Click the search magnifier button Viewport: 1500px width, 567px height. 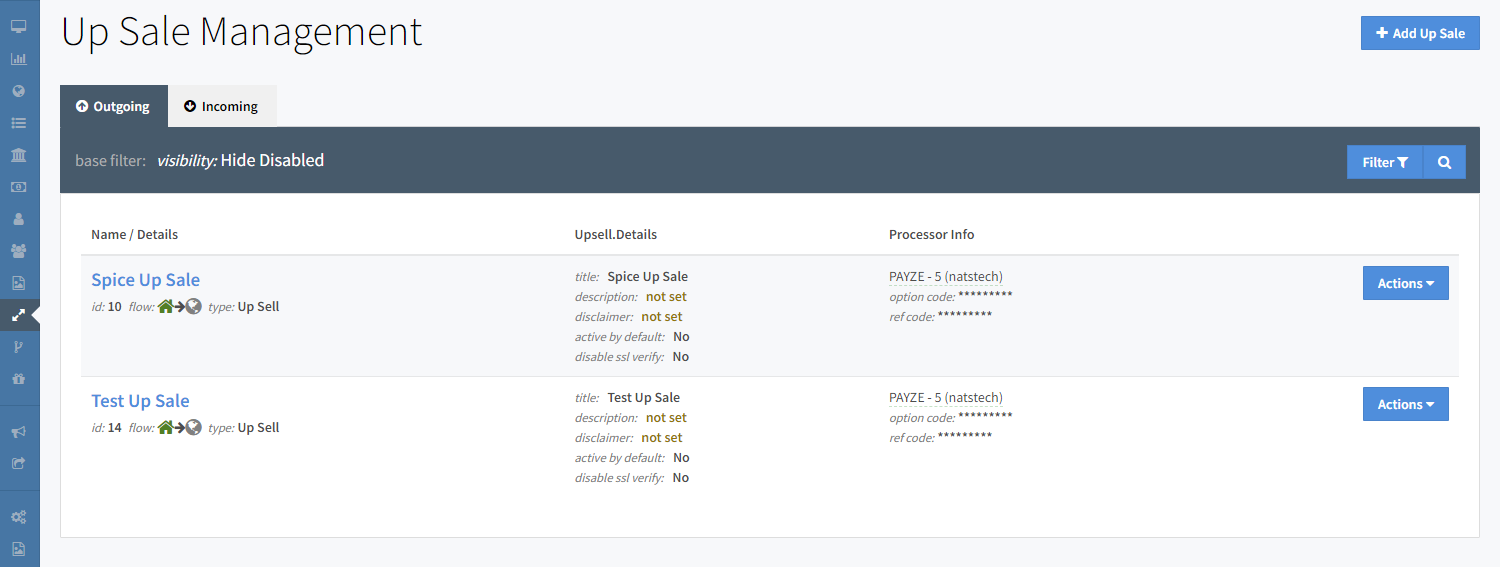1444,162
